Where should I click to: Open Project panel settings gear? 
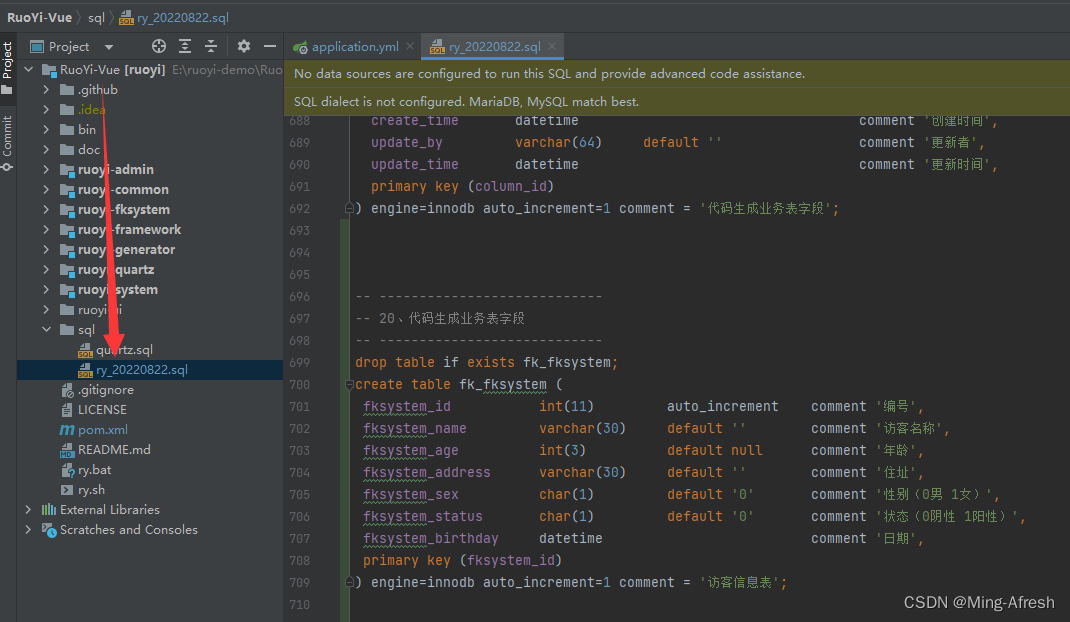click(244, 46)
